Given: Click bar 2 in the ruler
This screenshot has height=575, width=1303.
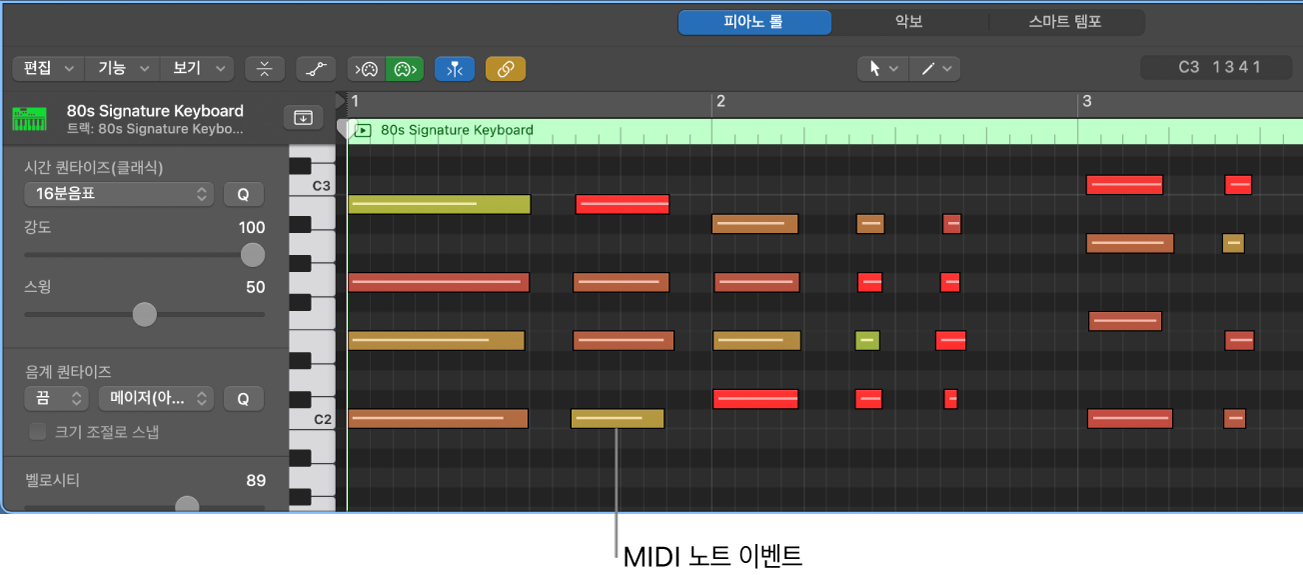Looking at the screenshot, I should pyautogui.click(x=721, y=102).
